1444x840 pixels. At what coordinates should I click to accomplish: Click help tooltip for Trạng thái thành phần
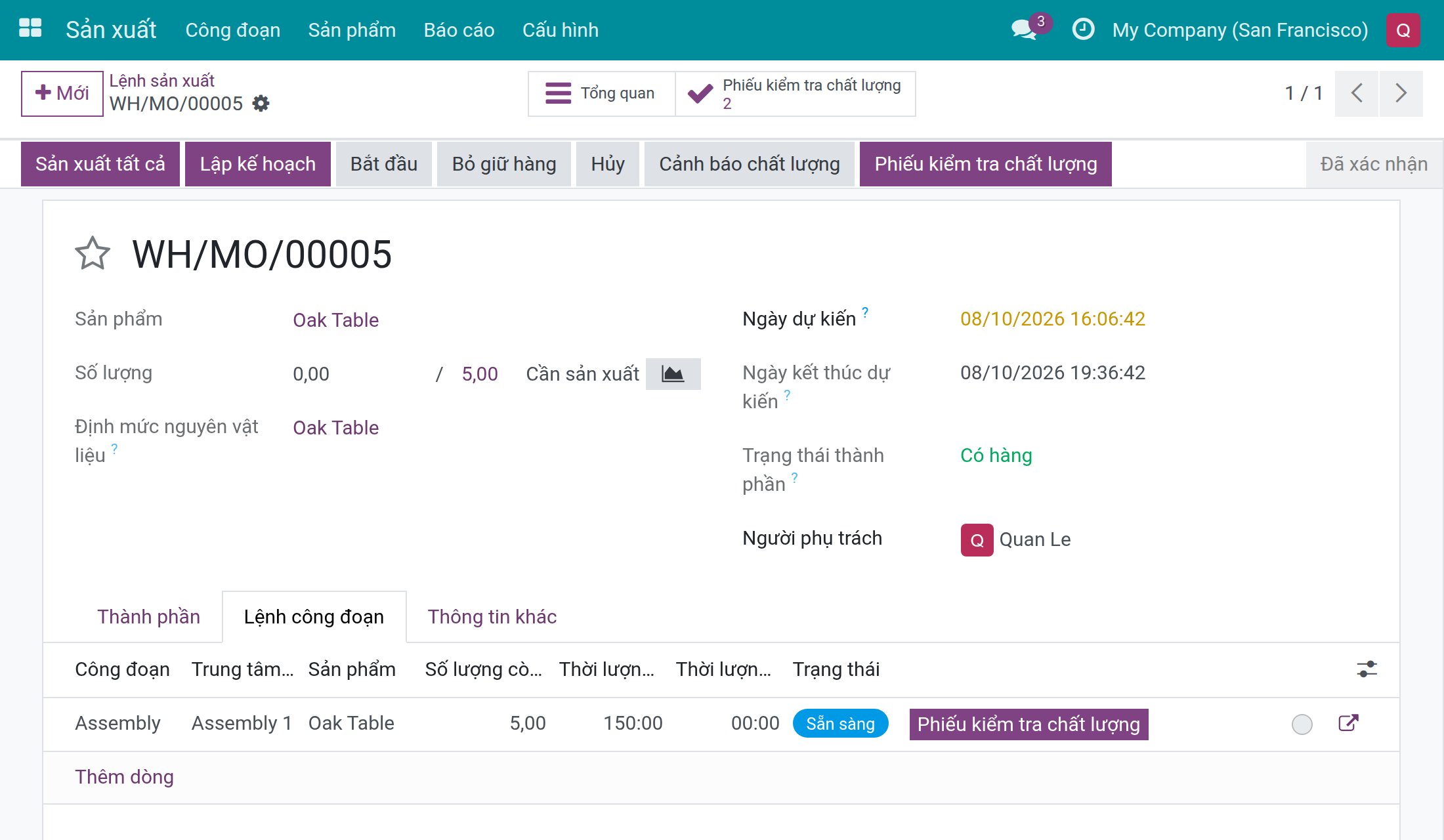click(794, 478)
